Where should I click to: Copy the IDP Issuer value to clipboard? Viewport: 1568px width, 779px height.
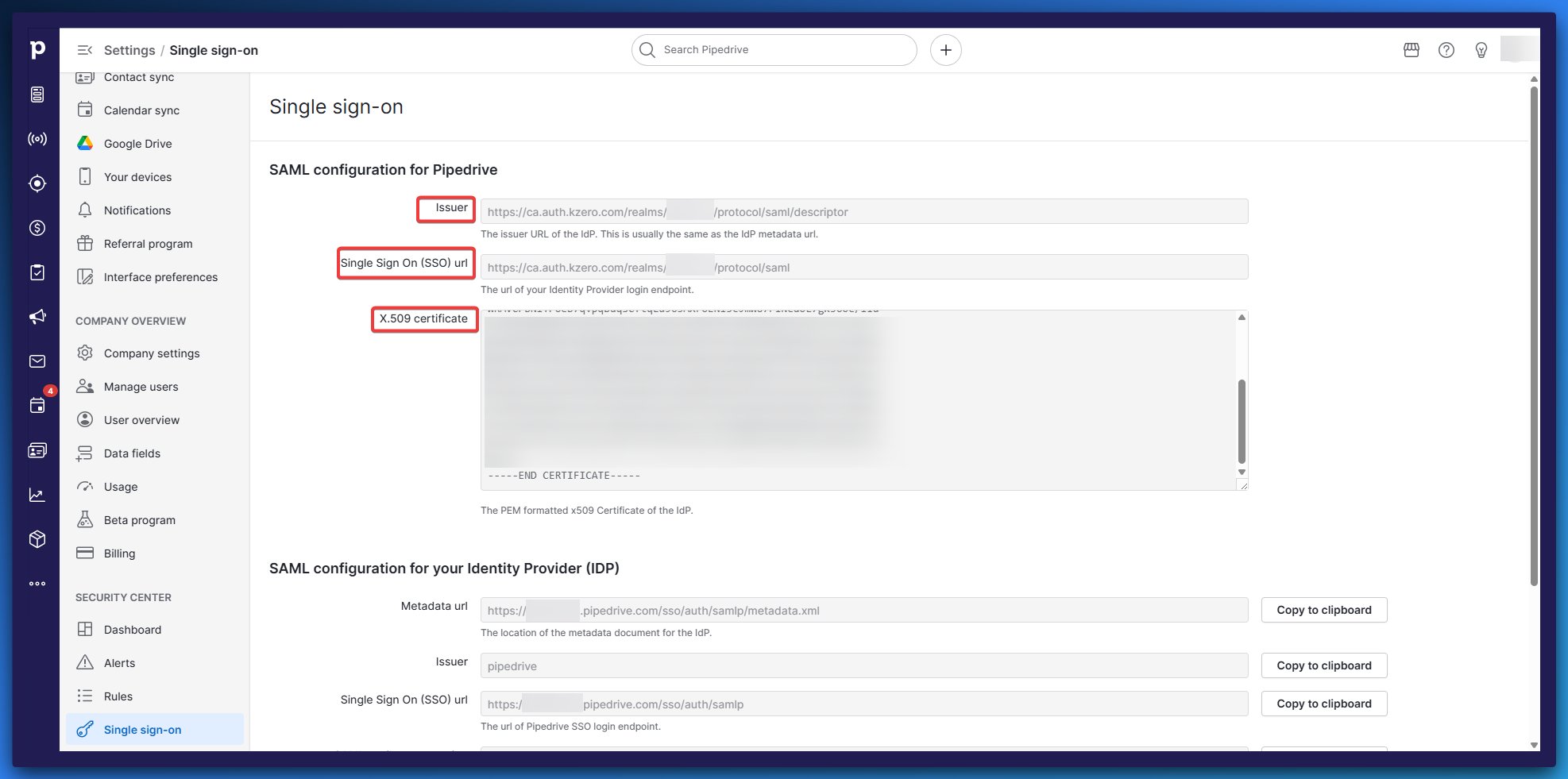[1323, 665]
